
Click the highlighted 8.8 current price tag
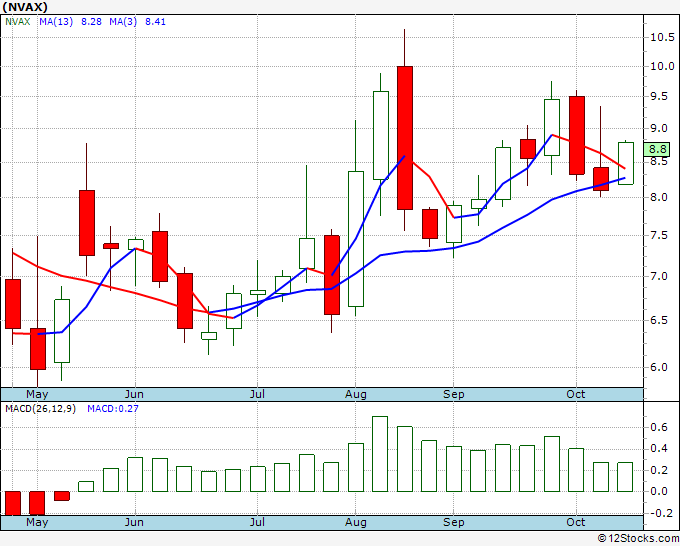click(657, 149)
